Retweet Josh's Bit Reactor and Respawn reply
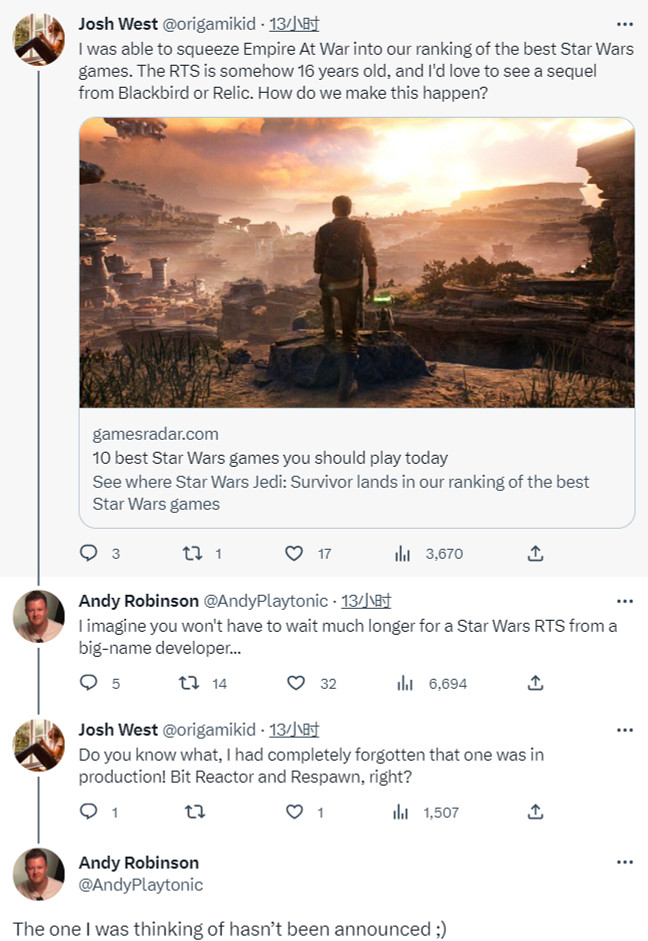 188,812
